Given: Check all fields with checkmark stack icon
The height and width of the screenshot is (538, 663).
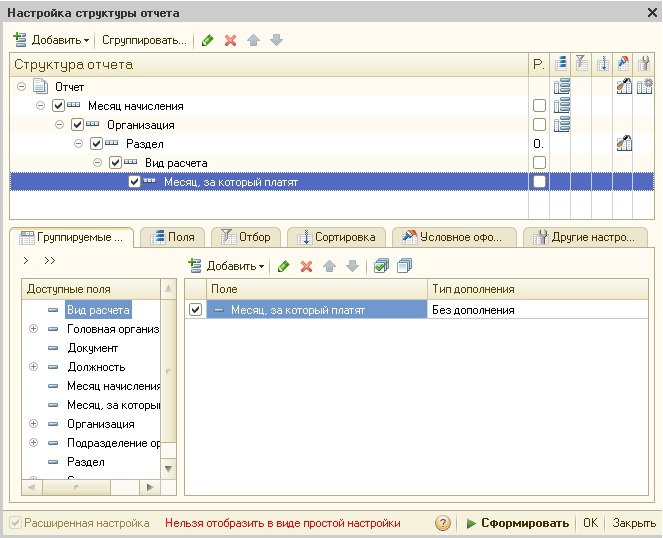Looking at the screenshot, I should 381,266.
